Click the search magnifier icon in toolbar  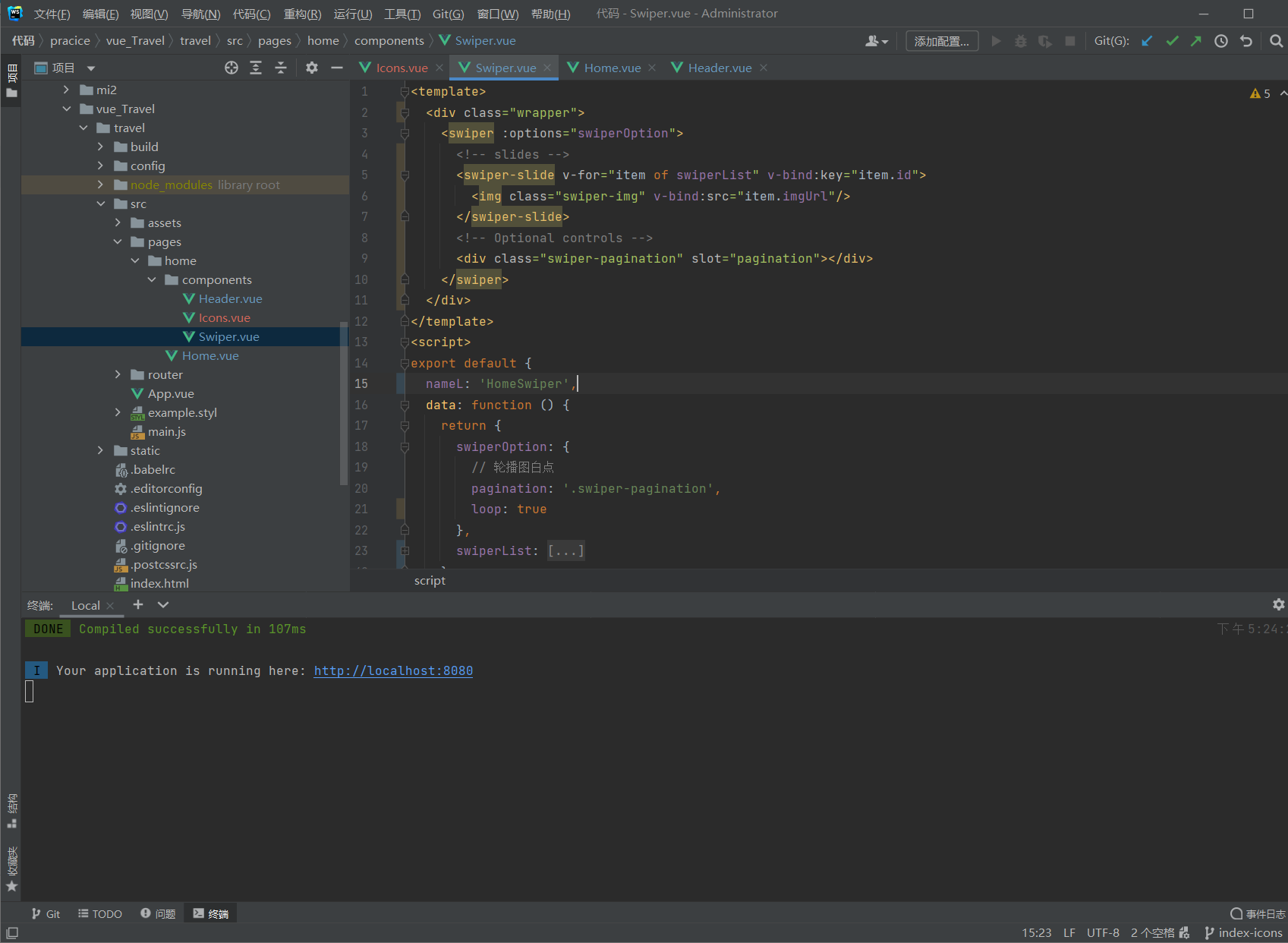[x=1277, y=41]
